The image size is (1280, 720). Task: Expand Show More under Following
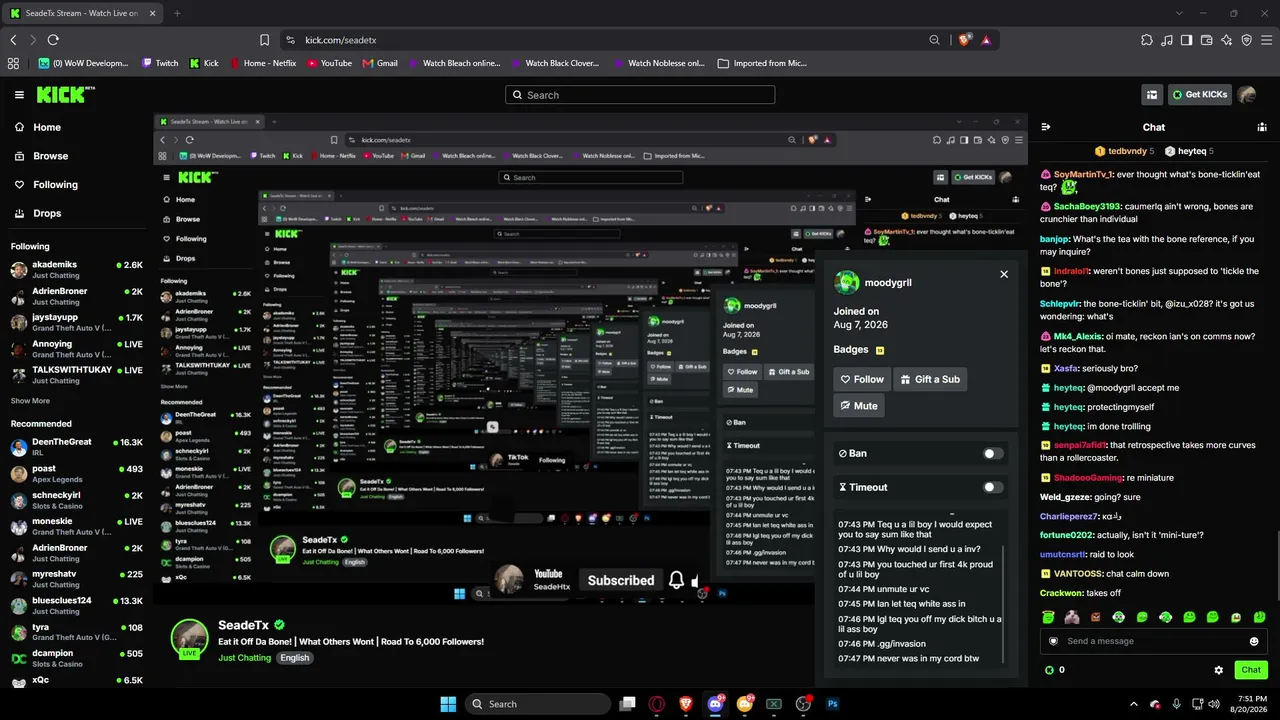(30, 401)
